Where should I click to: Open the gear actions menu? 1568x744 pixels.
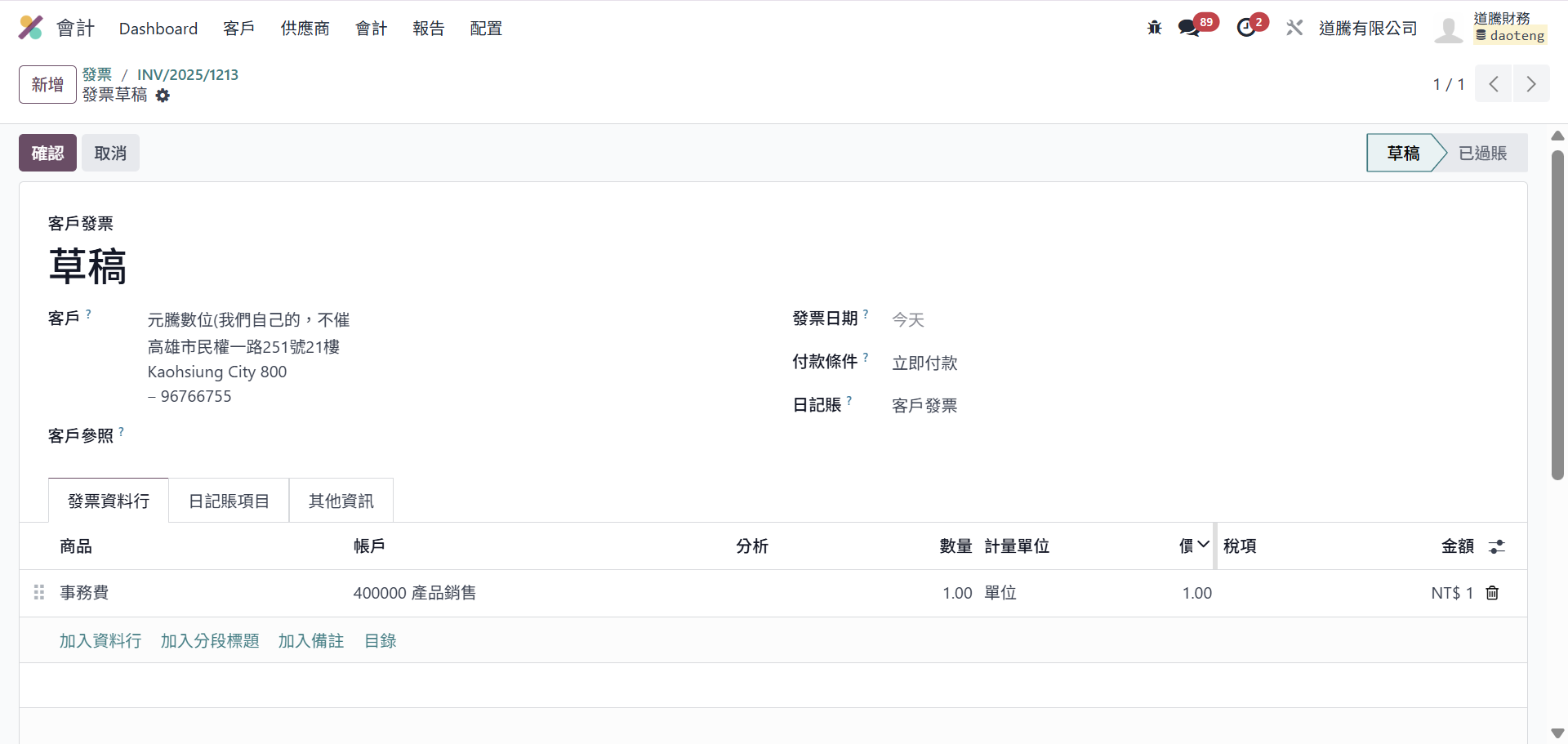click(x=163, y=96)
